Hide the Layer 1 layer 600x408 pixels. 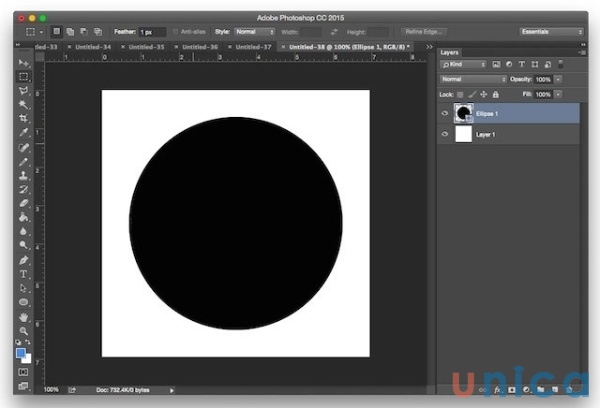(x=445, y=134)
